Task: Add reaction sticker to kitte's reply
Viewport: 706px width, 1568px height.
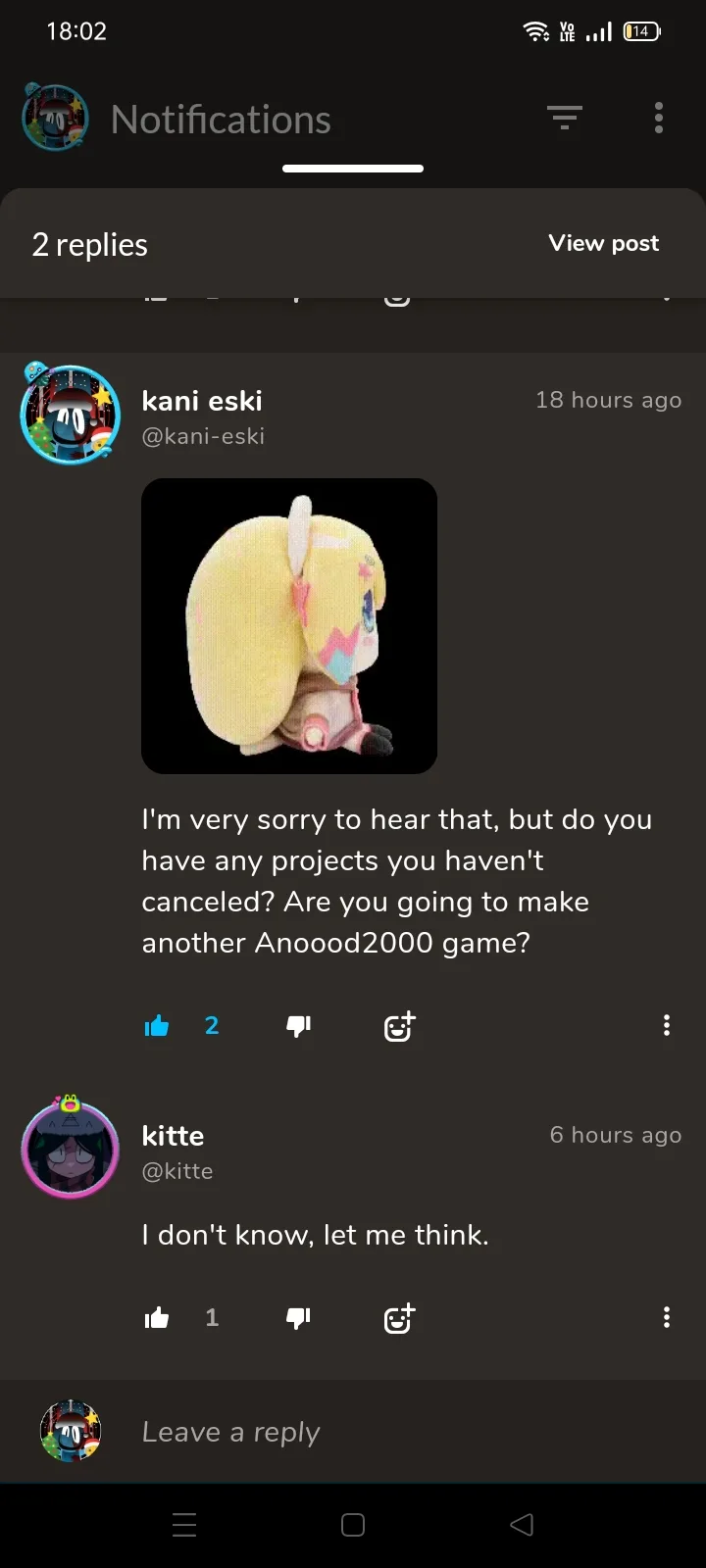Action: (399, 1318)
